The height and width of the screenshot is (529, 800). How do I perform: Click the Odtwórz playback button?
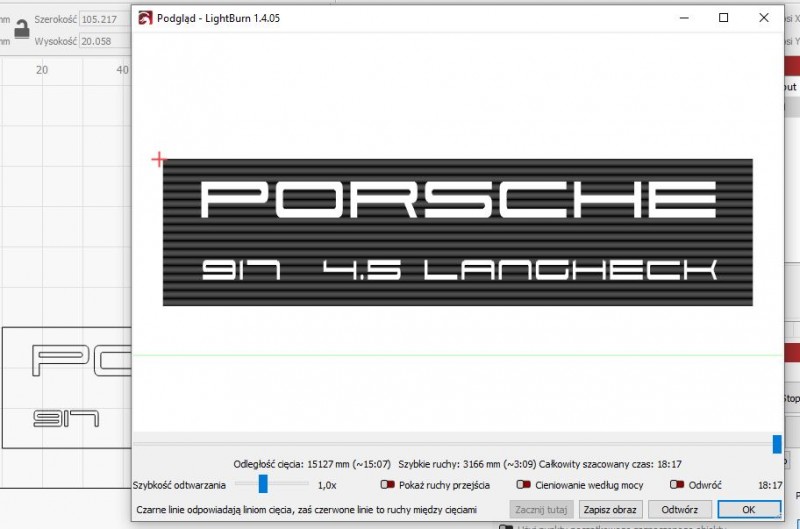click(x=680, y=509)
